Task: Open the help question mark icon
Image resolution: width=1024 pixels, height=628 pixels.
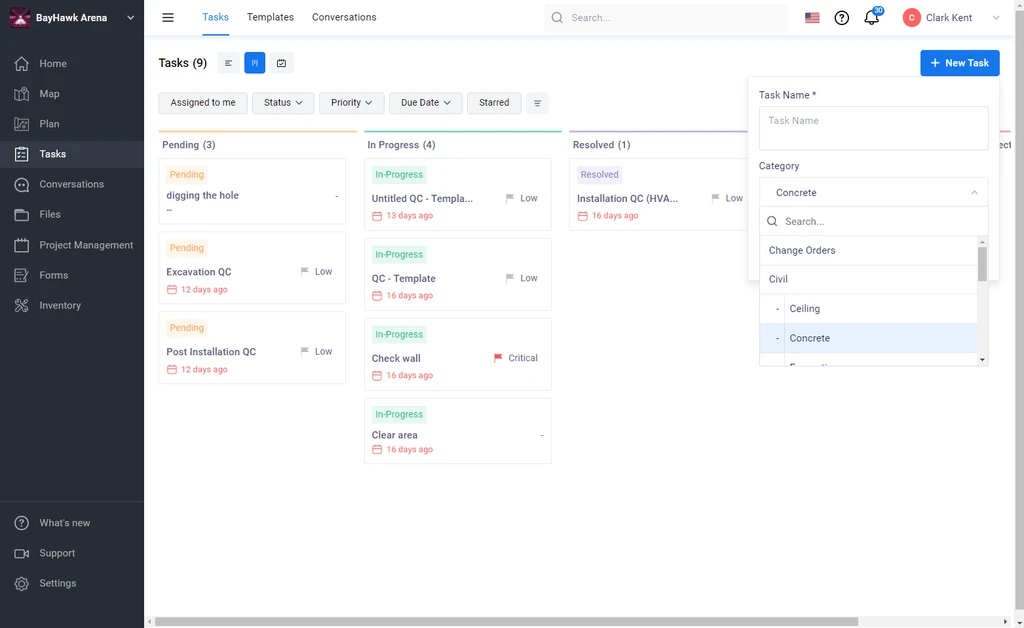Action: tap(842, 18)
